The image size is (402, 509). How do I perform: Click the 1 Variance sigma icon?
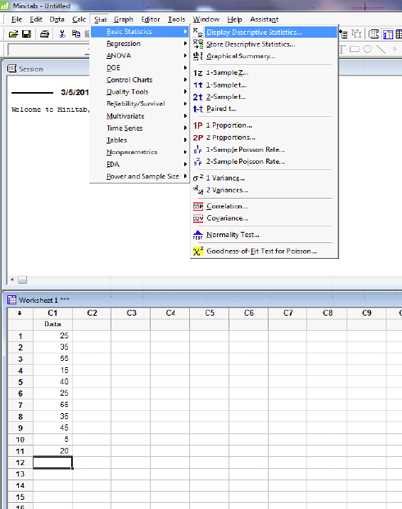pyautogui.click(x=198, y=178)
